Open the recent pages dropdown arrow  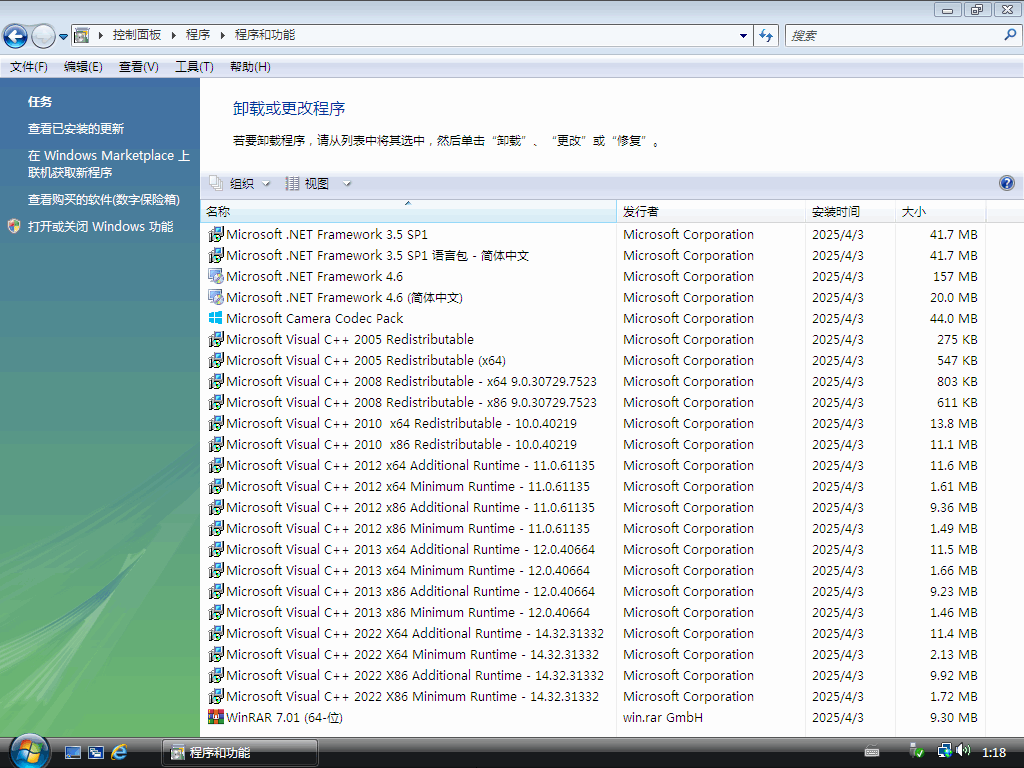tap(63, 37)
